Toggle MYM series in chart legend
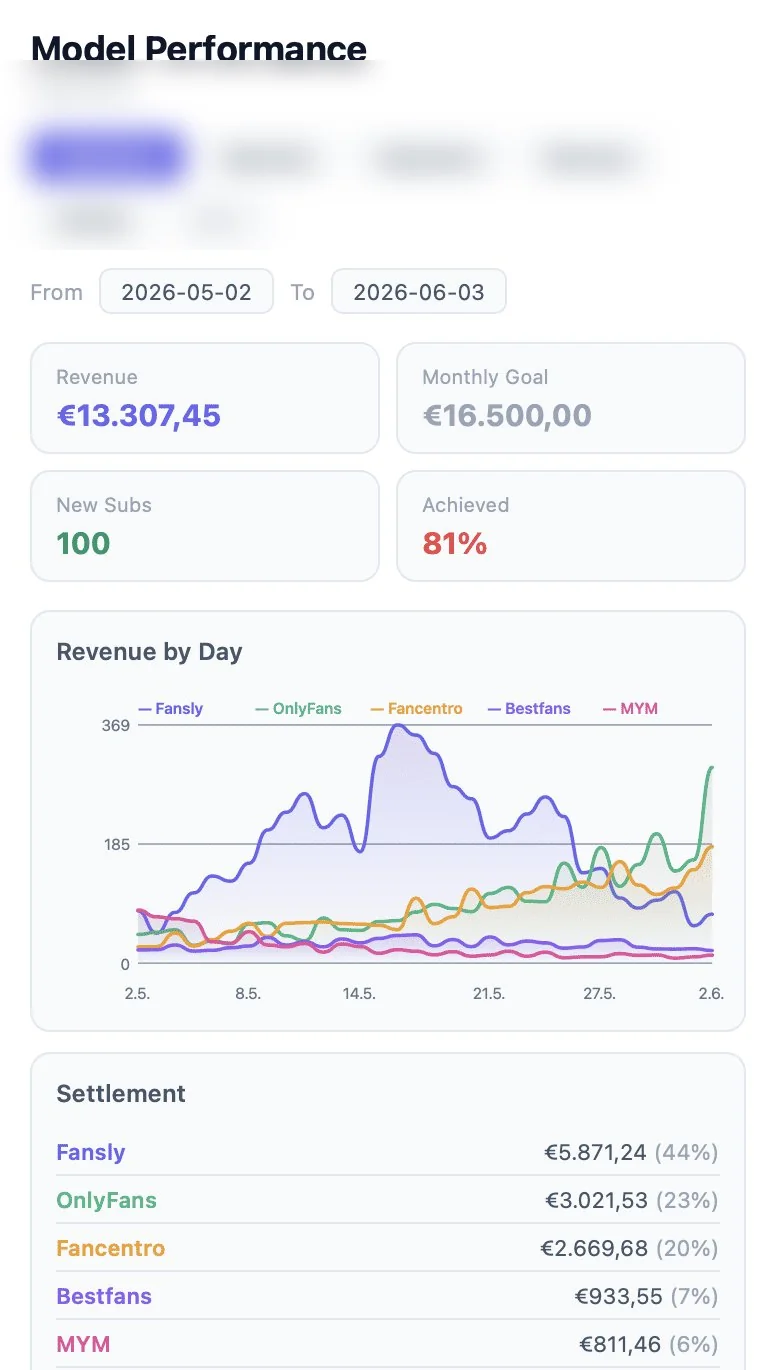Image resolution: width=770 pixels, height=1370 pixels. tap(630, 709)
